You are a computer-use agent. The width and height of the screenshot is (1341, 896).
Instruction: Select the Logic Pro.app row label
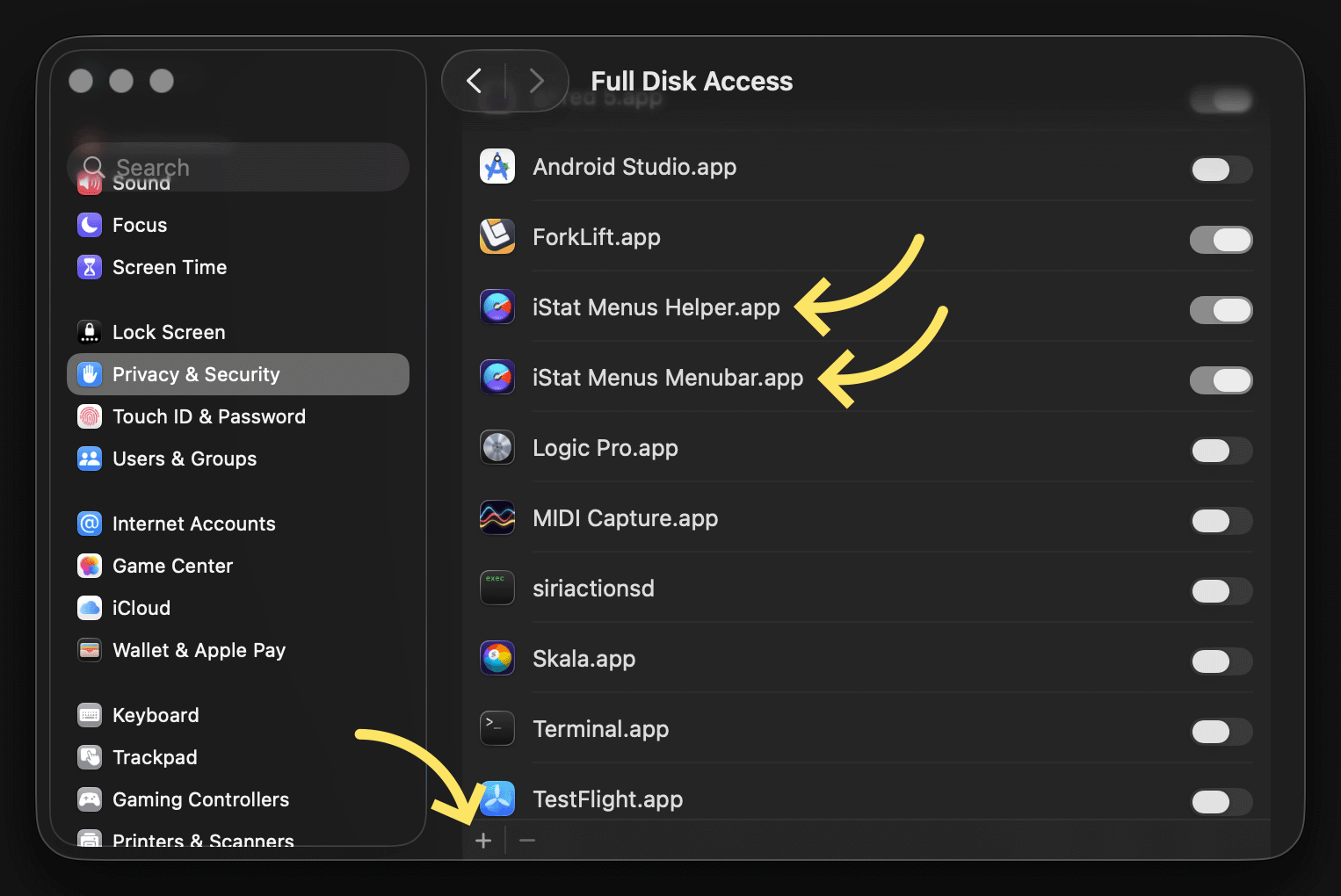click(605, 448)
